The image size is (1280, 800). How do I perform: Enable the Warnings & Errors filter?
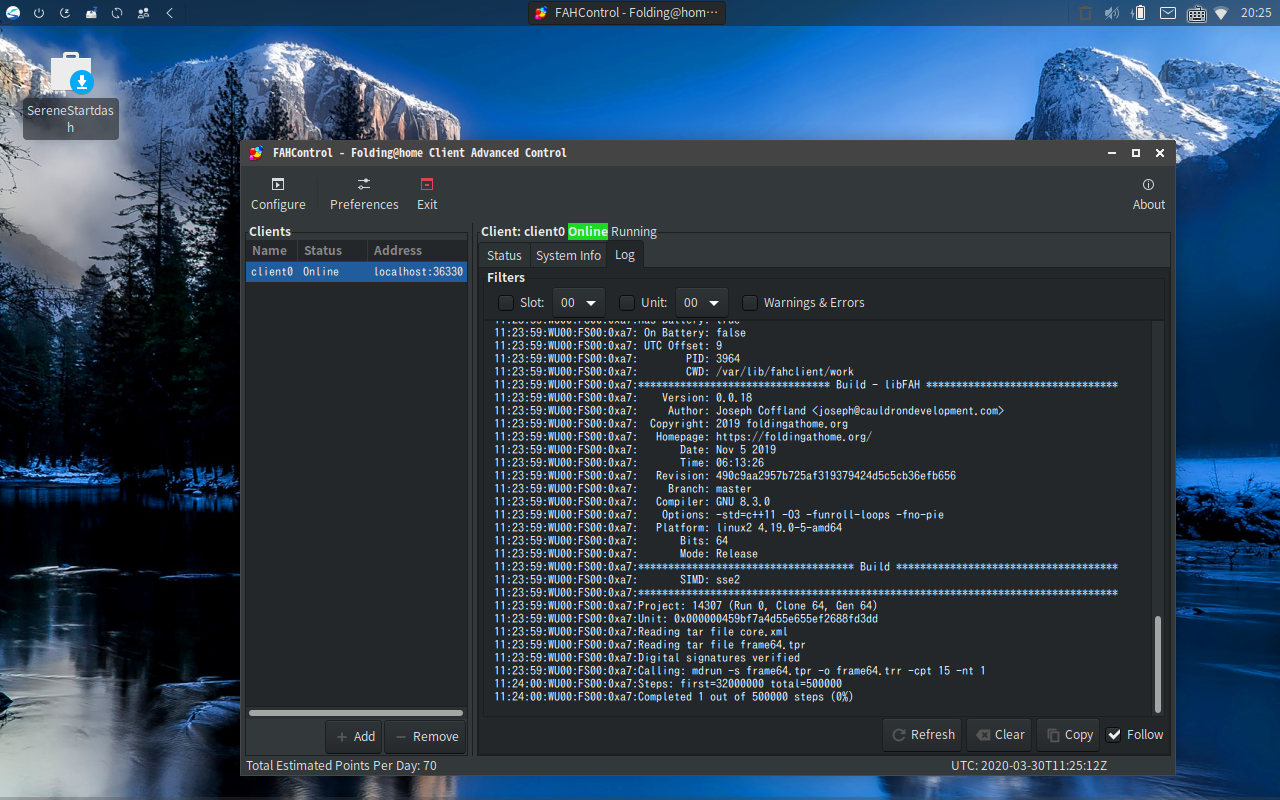pyautogui.click(x=749, y=302)
